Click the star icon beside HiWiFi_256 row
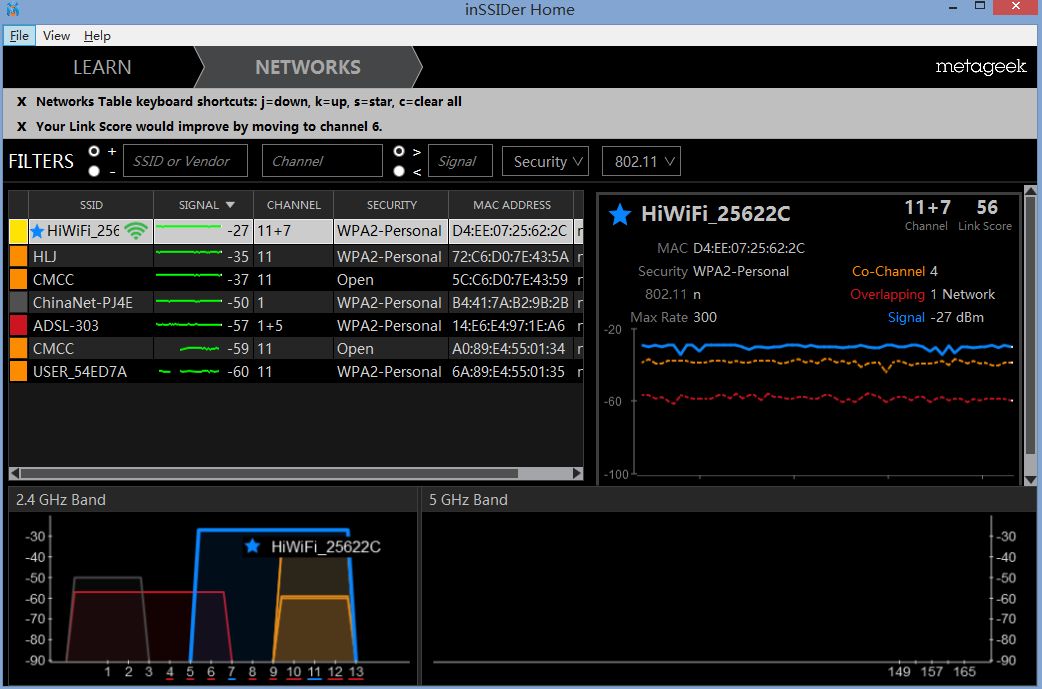Image resolution: width=1042 pixels, height=689 pixels. [37, 231]
